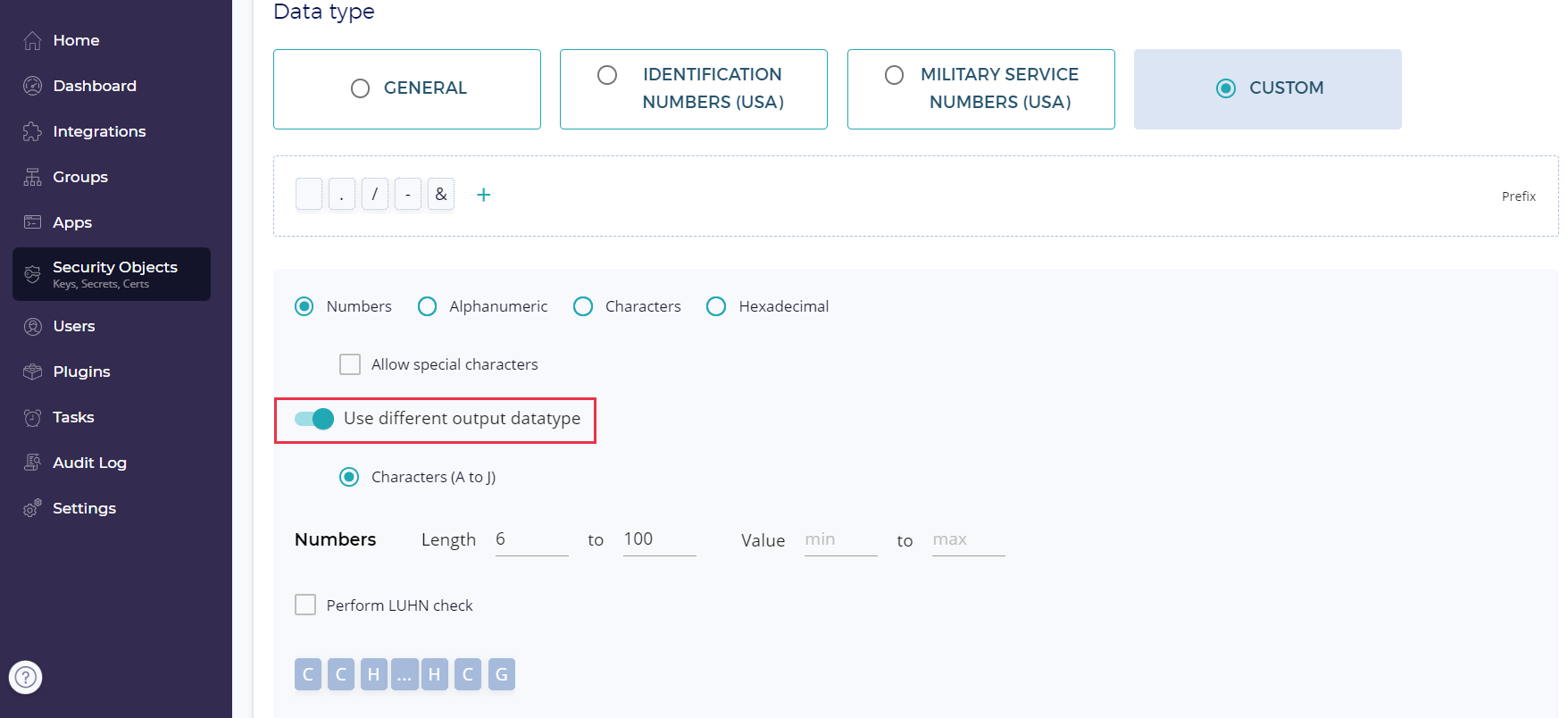This screenshot has width=1568, height=718.
Task: Choose the Hexadecimal radio option
Action: coord(716,307)
